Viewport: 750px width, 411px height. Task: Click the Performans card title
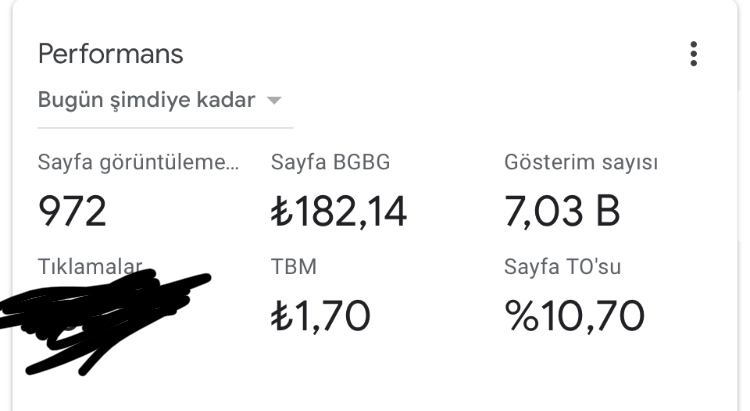point(110,54)
